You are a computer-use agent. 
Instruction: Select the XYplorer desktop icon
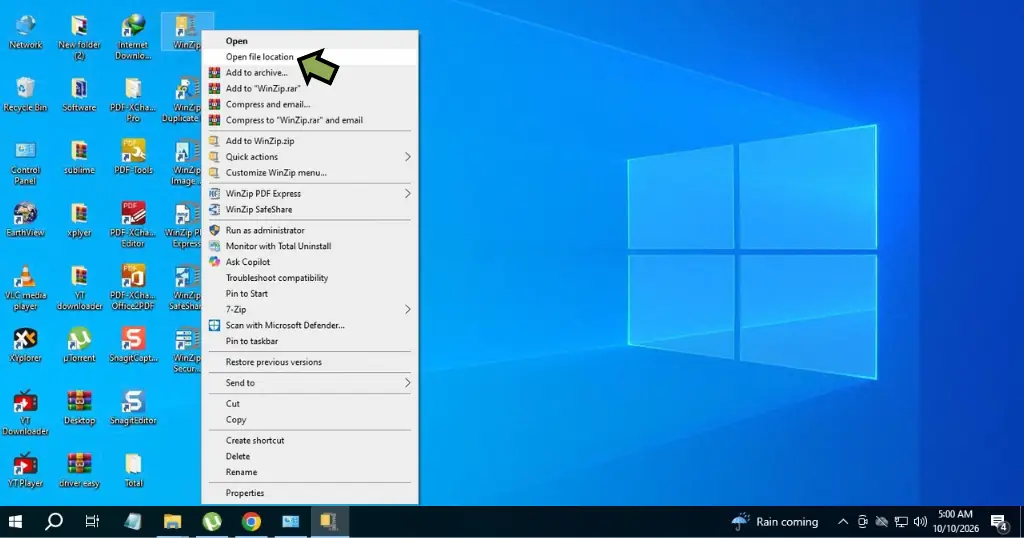point(25,345)
